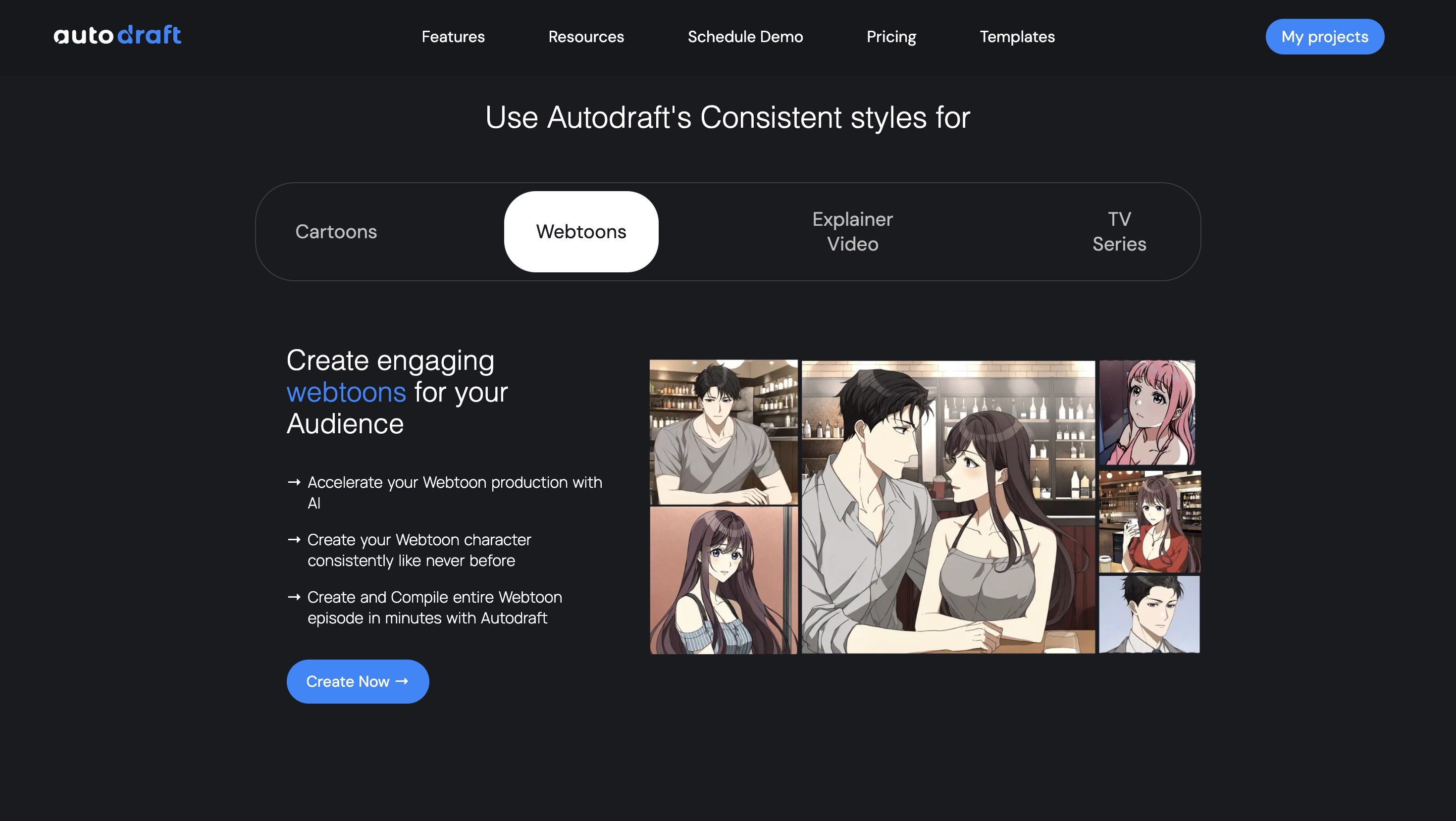Screen dimensions: 1456x821
Task: Click the Schedule Demo link
Action: [745, 36]
